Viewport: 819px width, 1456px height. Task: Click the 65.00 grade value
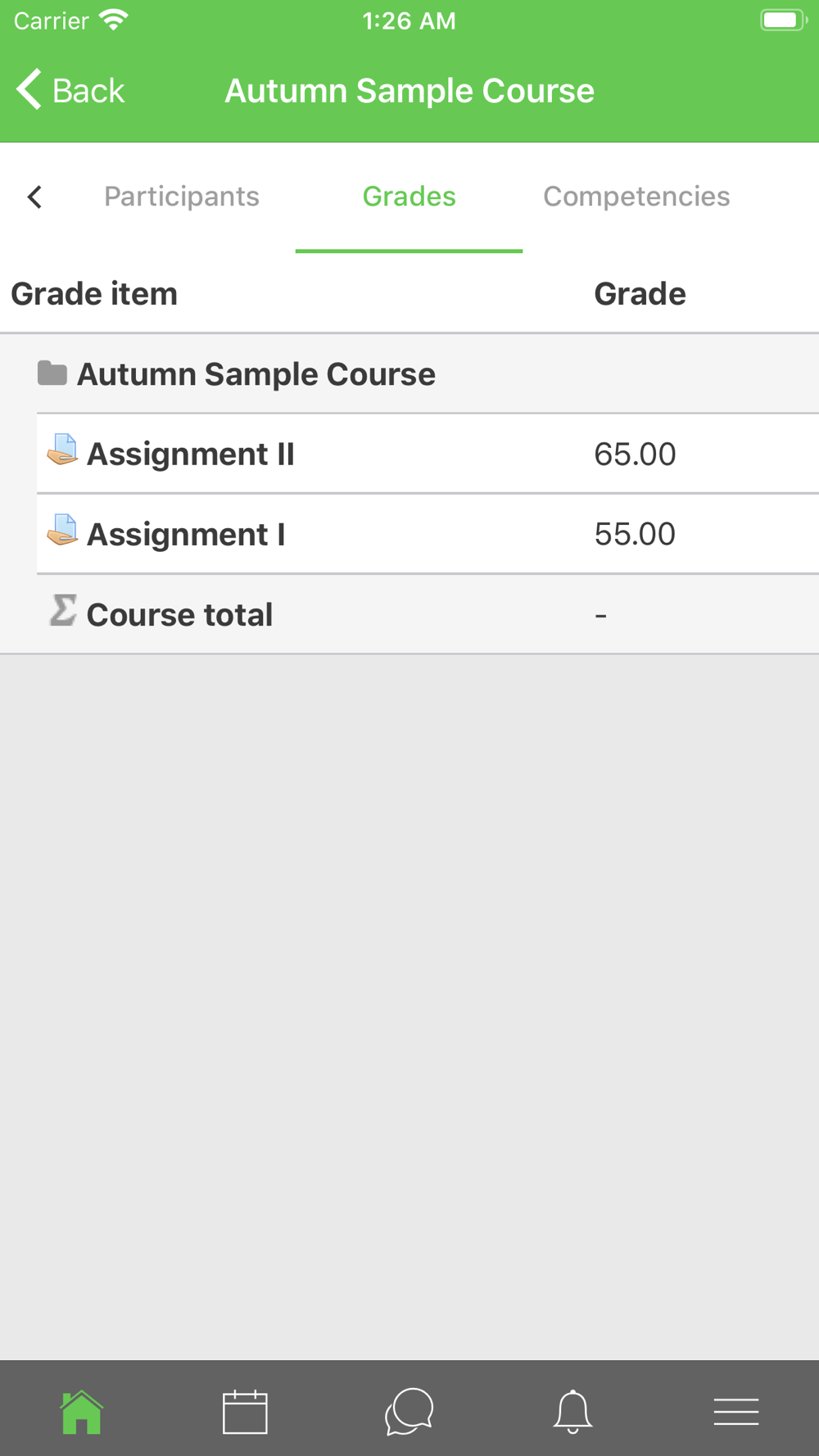point(635,454)
